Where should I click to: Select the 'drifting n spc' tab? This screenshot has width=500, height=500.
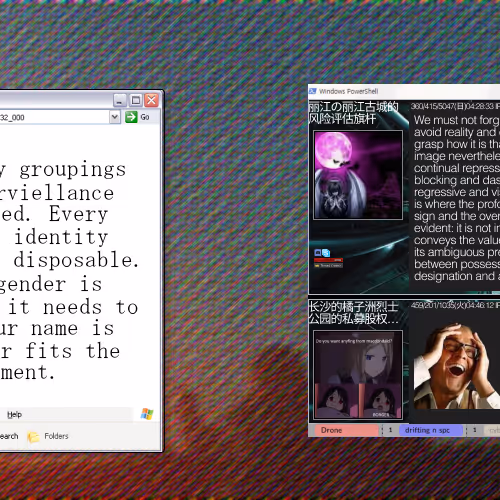pos(431,430)
